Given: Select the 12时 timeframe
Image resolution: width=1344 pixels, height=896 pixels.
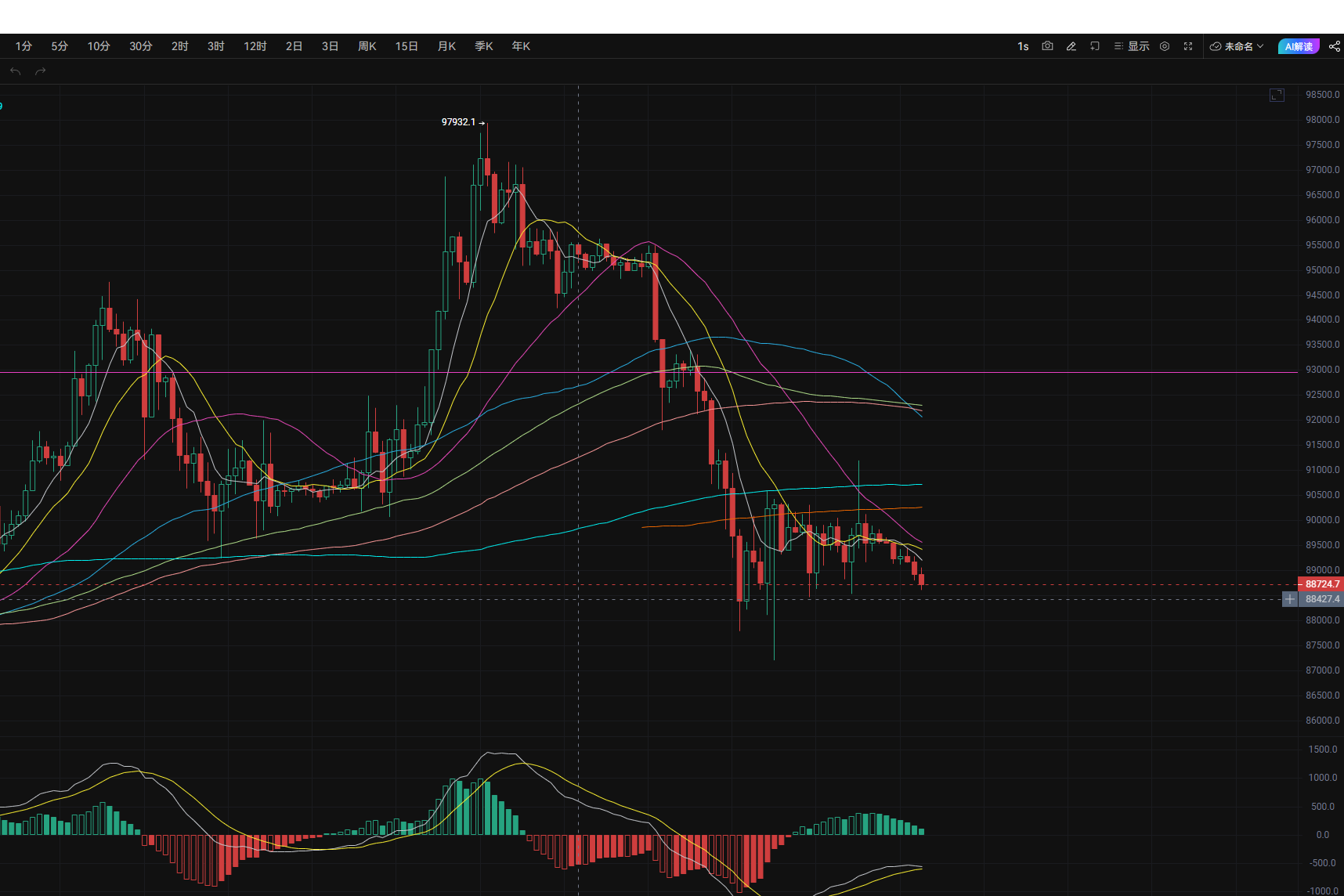Looking at the screenshot, I should [255, 46].
